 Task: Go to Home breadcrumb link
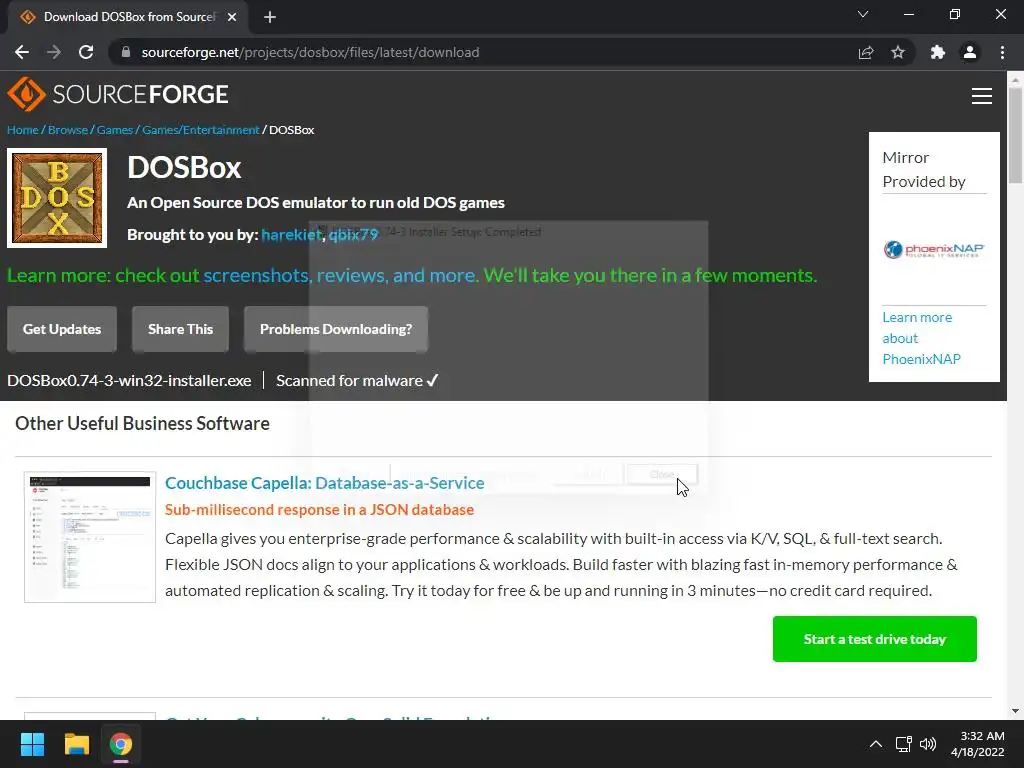tap(23, 130)
